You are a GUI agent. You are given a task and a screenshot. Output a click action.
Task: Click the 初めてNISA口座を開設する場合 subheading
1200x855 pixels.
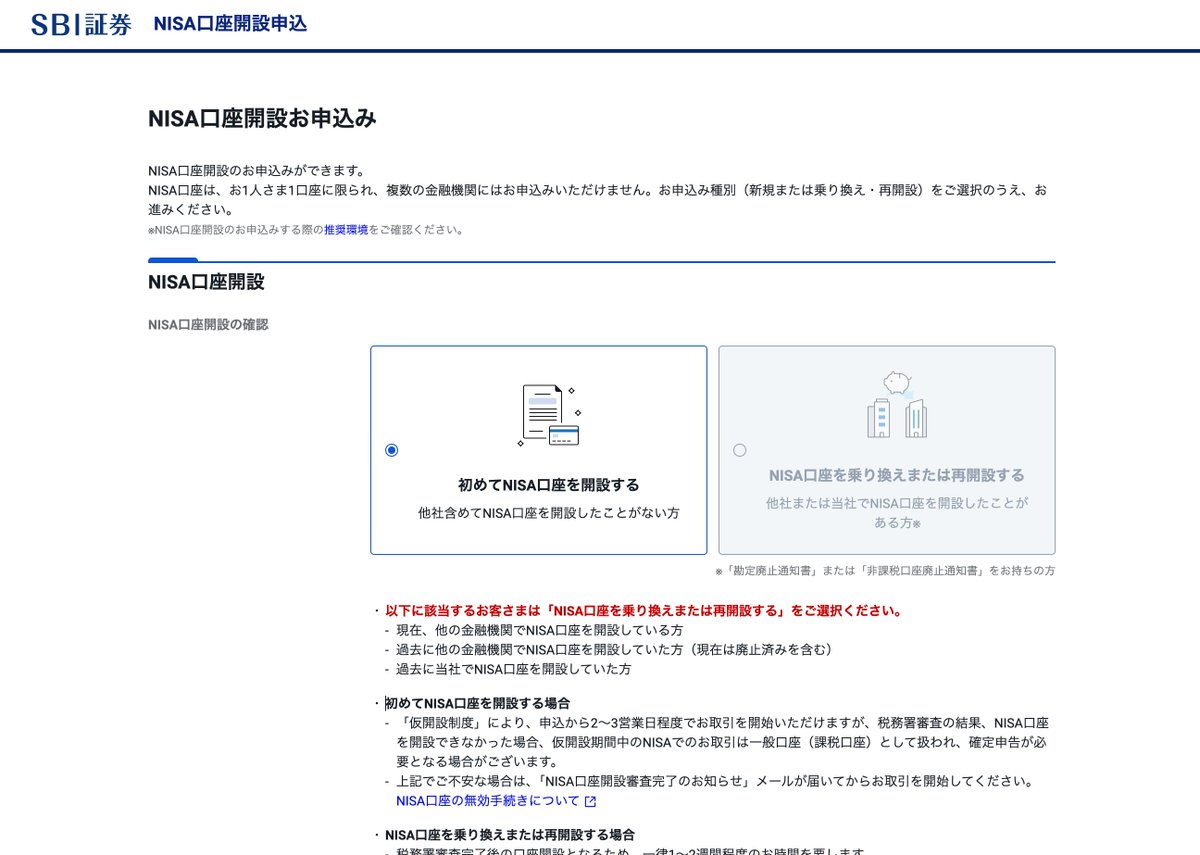(x=477, y=703)
